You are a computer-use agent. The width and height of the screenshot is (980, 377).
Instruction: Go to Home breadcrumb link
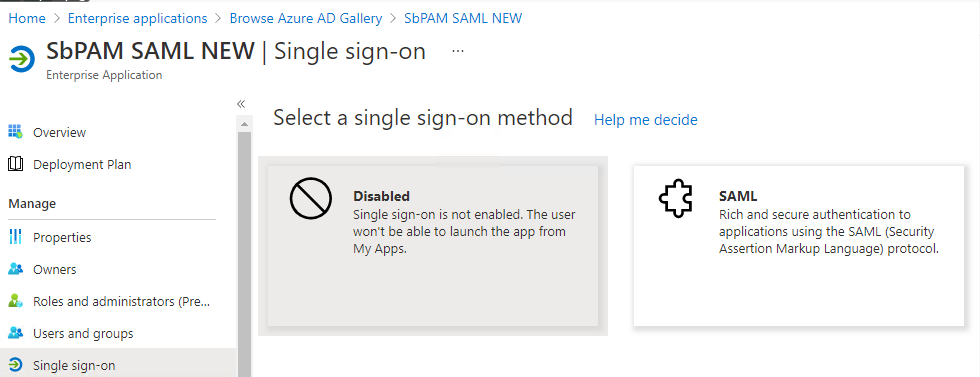(x=27, y=18)
